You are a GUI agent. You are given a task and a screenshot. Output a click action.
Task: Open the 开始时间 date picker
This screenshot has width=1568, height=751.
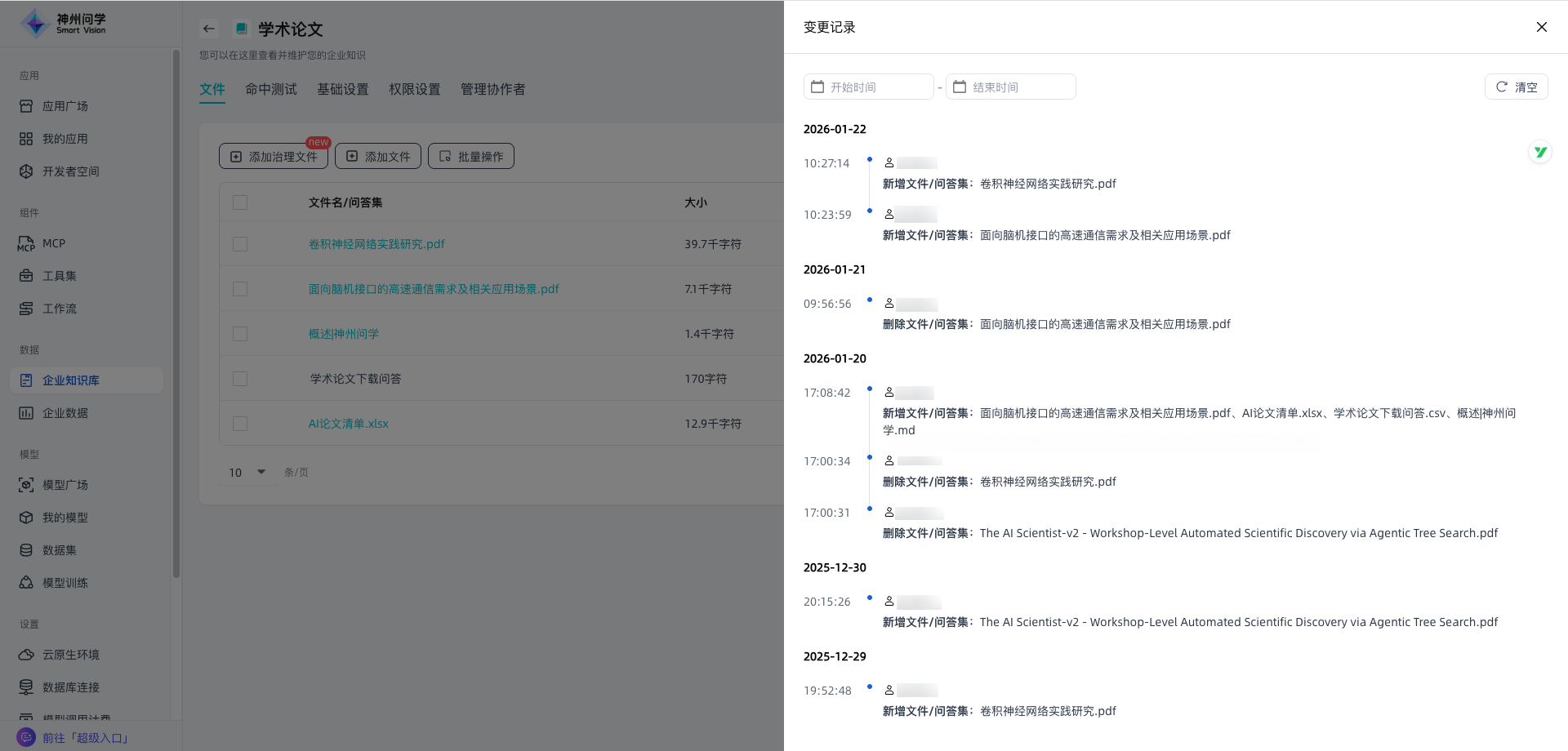coord(868,87)
